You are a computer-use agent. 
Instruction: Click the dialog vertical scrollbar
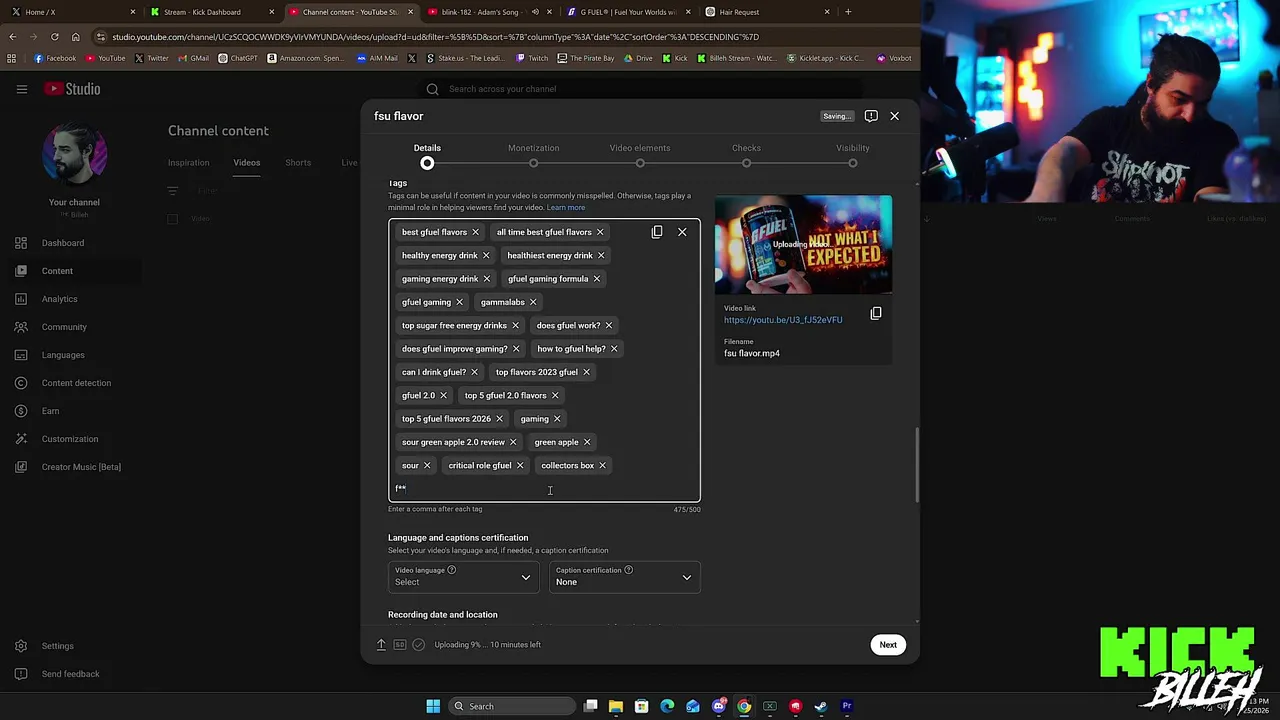click(x=916, y=467)
